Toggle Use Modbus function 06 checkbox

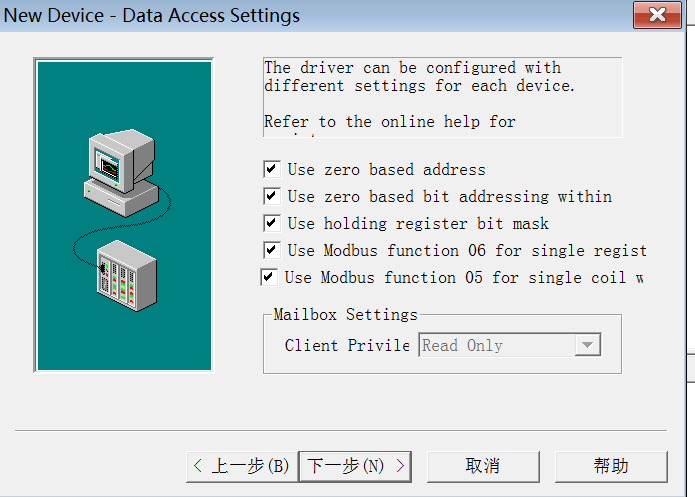click(271, 251)
